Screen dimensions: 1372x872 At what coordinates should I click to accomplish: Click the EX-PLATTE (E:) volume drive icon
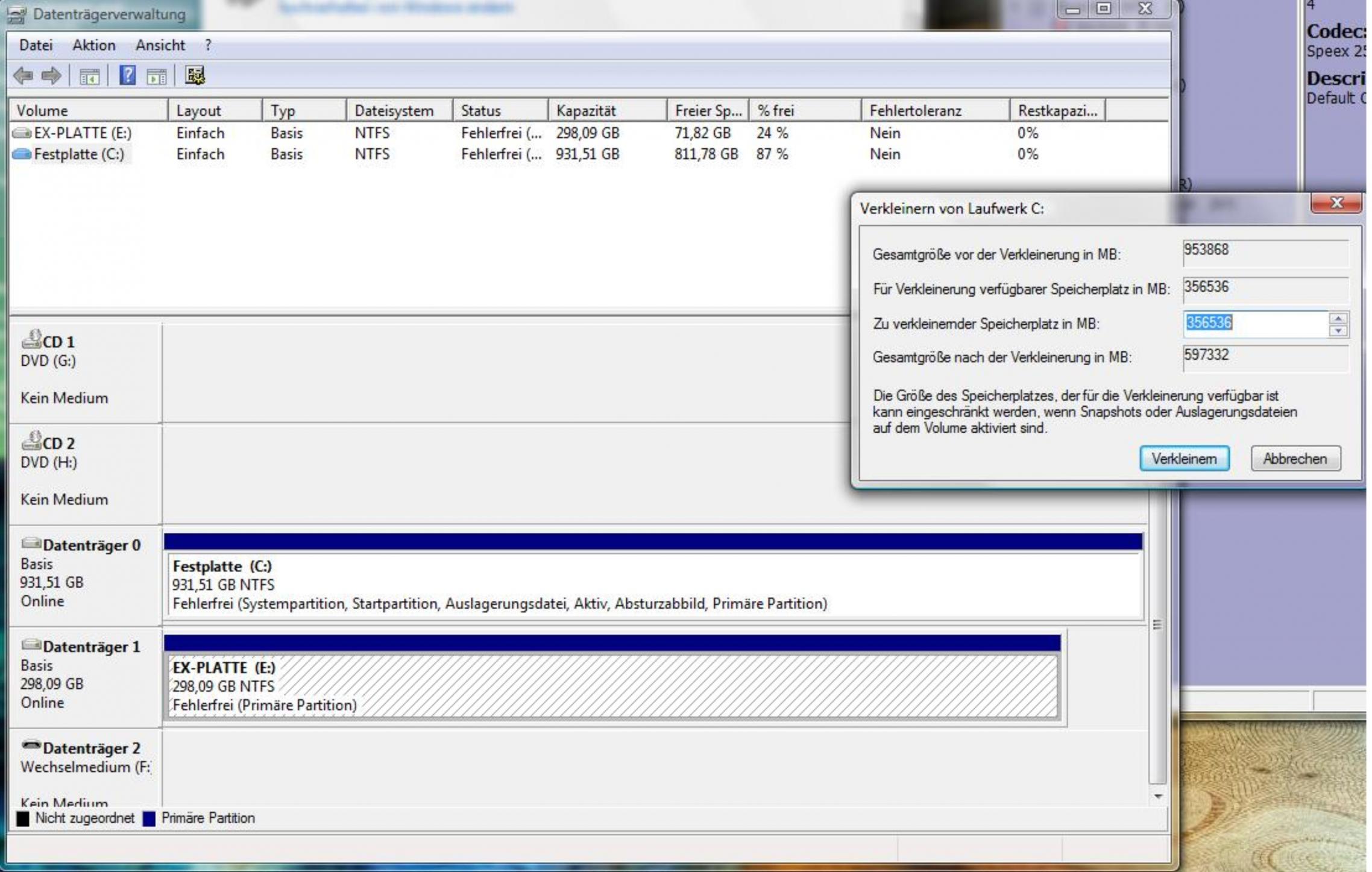[x=22, y=133]
